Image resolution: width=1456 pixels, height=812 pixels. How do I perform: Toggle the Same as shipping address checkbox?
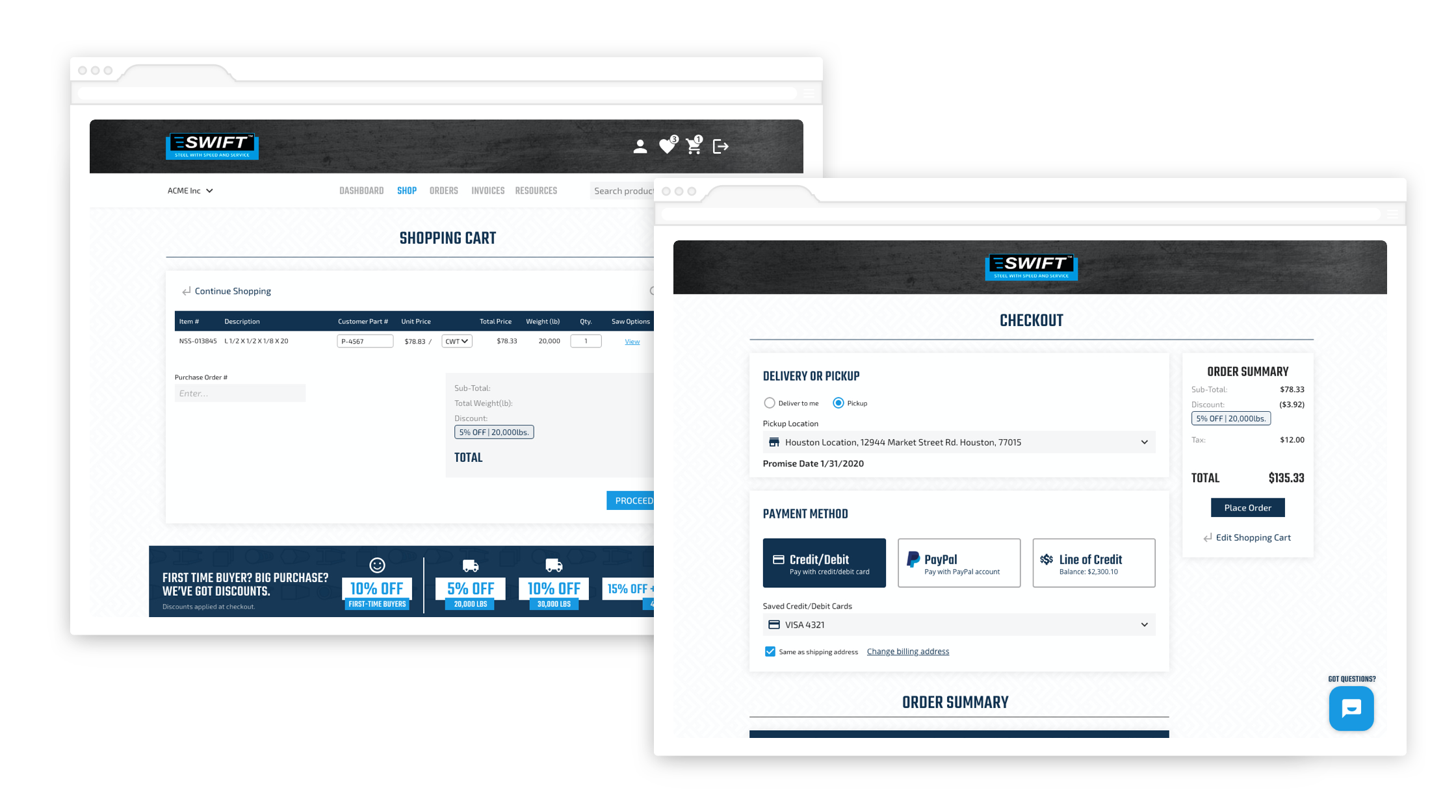pyautogui.click(x=770, y=651)
